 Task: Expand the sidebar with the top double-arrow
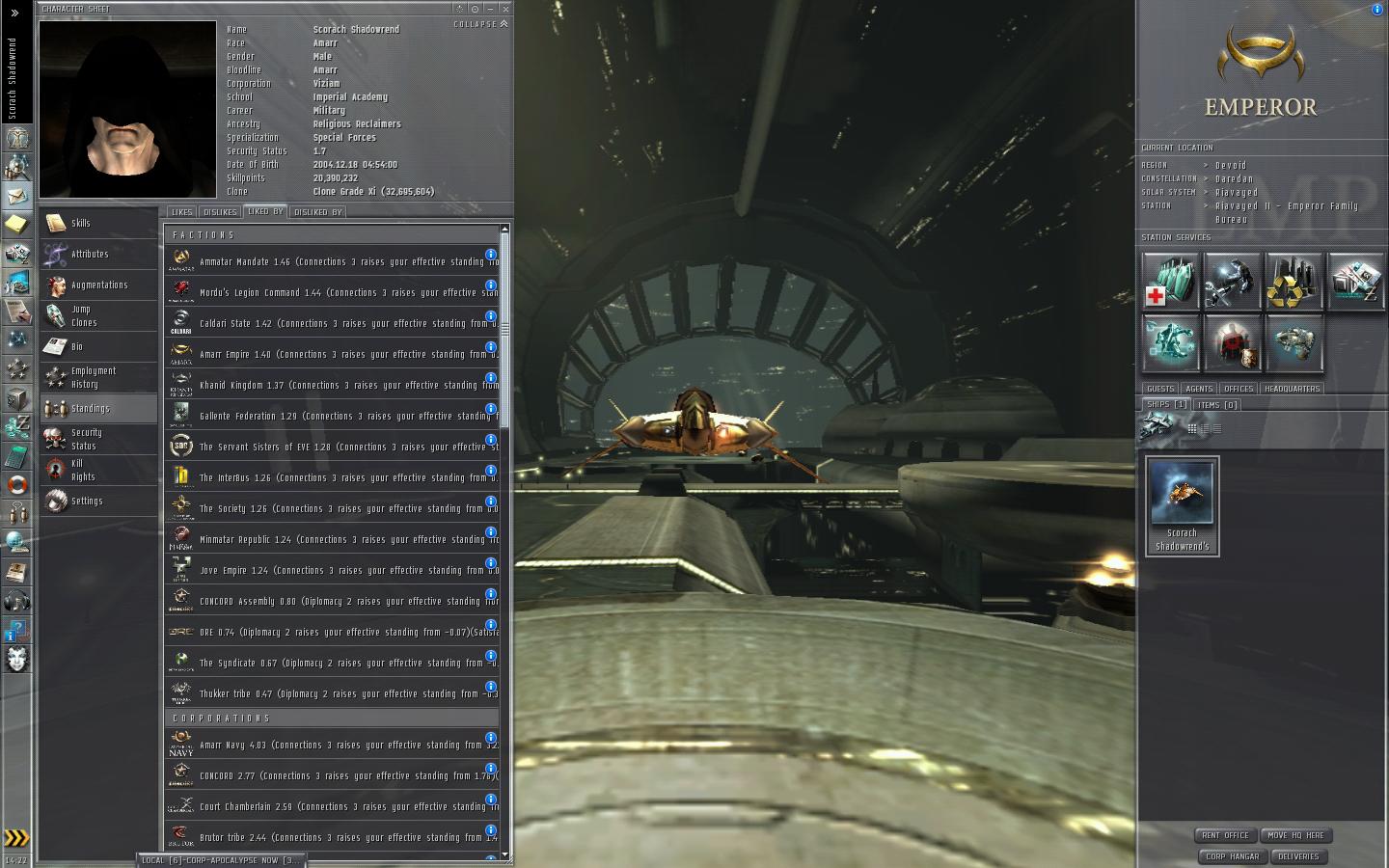[x=14, y=13]
